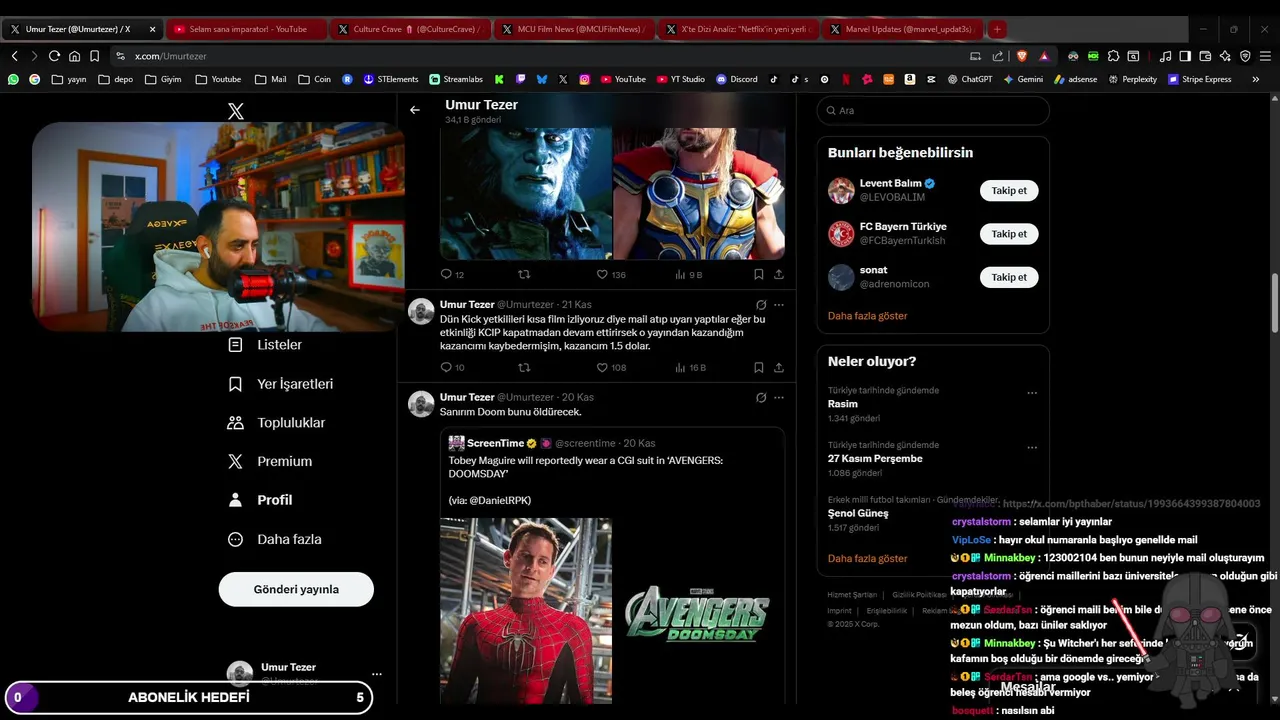The height and width of the screenshot is (720, 1280).
Task: Open the ScreenTime quoted tweet author
Action: pos(495,443)
